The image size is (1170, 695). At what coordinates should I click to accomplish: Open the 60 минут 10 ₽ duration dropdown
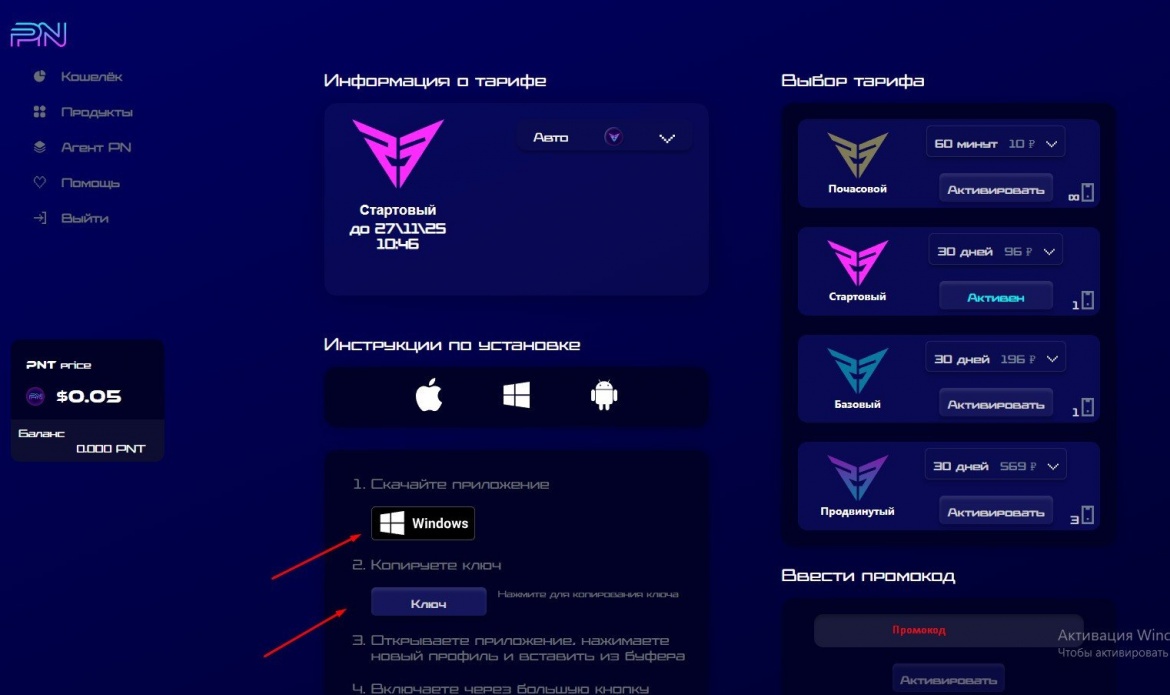(x=995, y=143)
